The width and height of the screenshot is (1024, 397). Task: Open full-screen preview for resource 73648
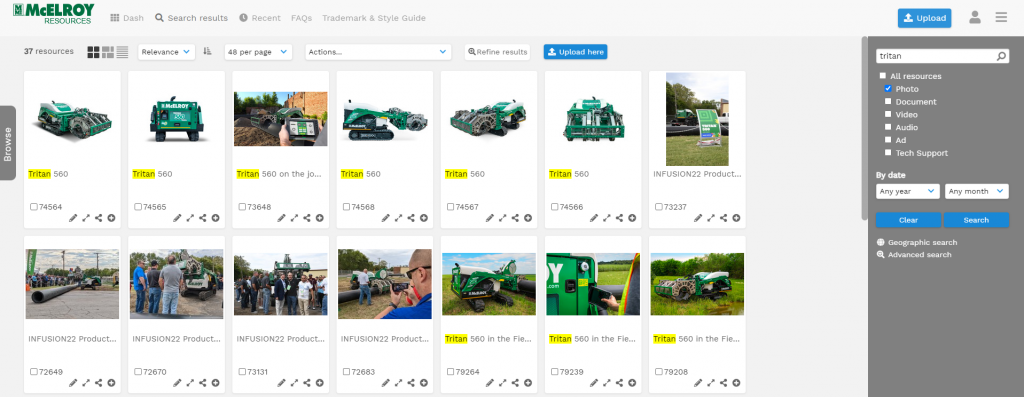click(294, 218)
